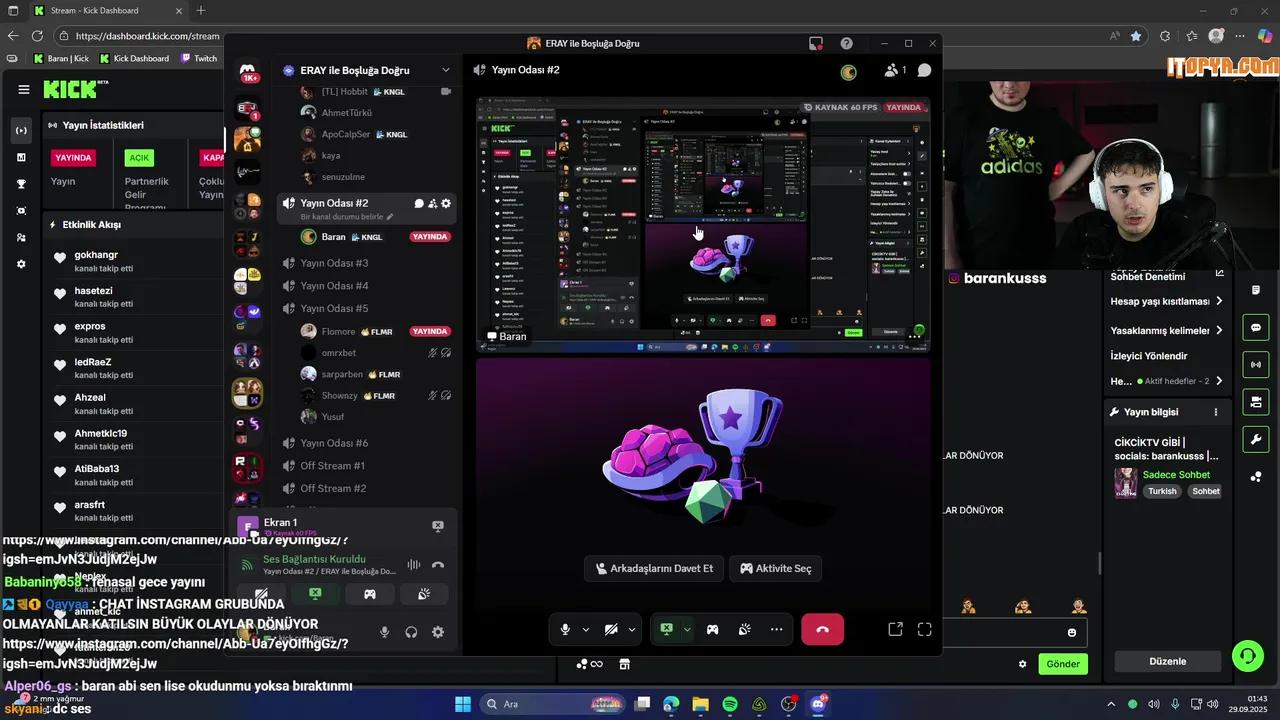Open chat icon on Yayın Odası #2 row
Screen dimensions: 1280x720
[x=419, y=203]
